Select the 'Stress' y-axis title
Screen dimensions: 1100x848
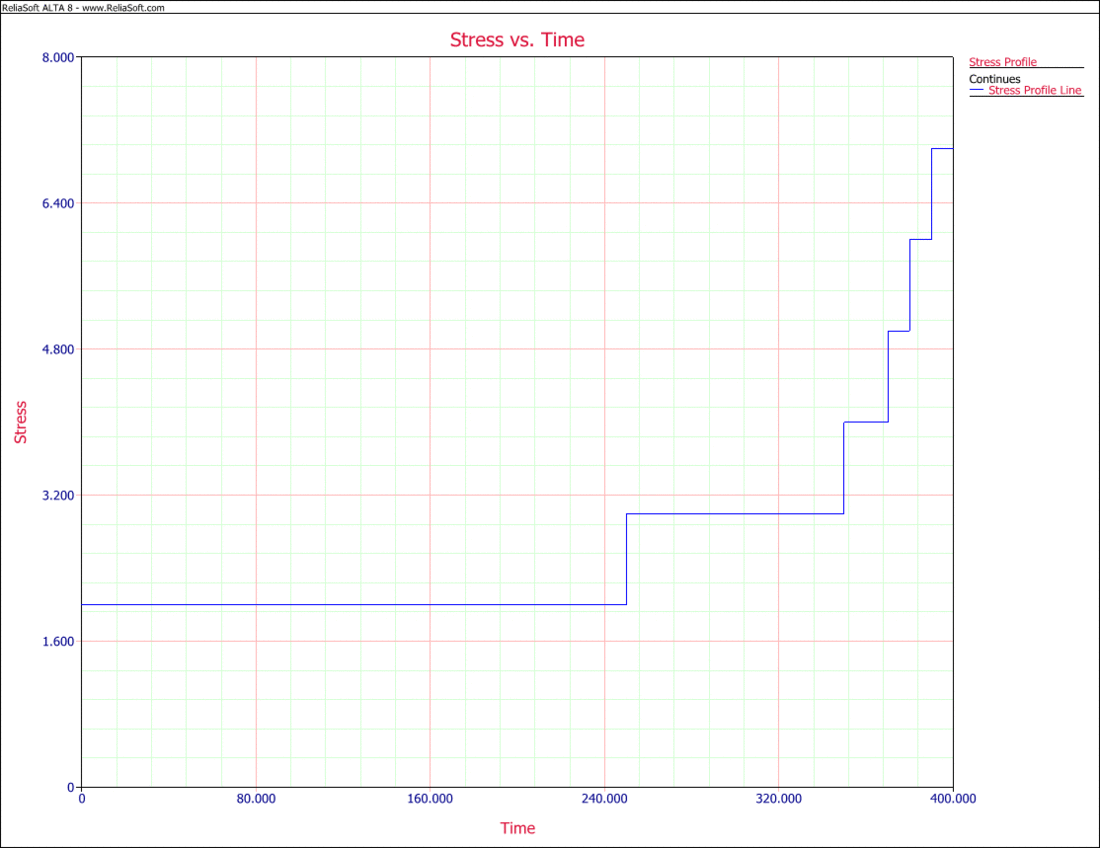click(x=21, y=422)
